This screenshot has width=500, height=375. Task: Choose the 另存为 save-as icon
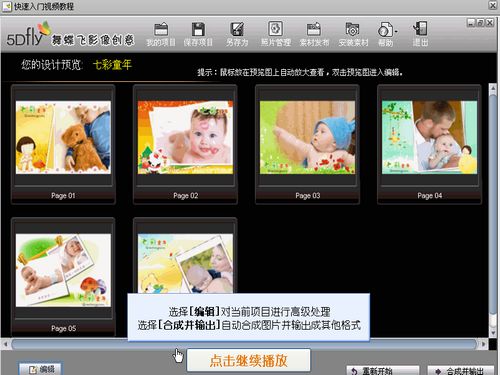click(237, 34)
